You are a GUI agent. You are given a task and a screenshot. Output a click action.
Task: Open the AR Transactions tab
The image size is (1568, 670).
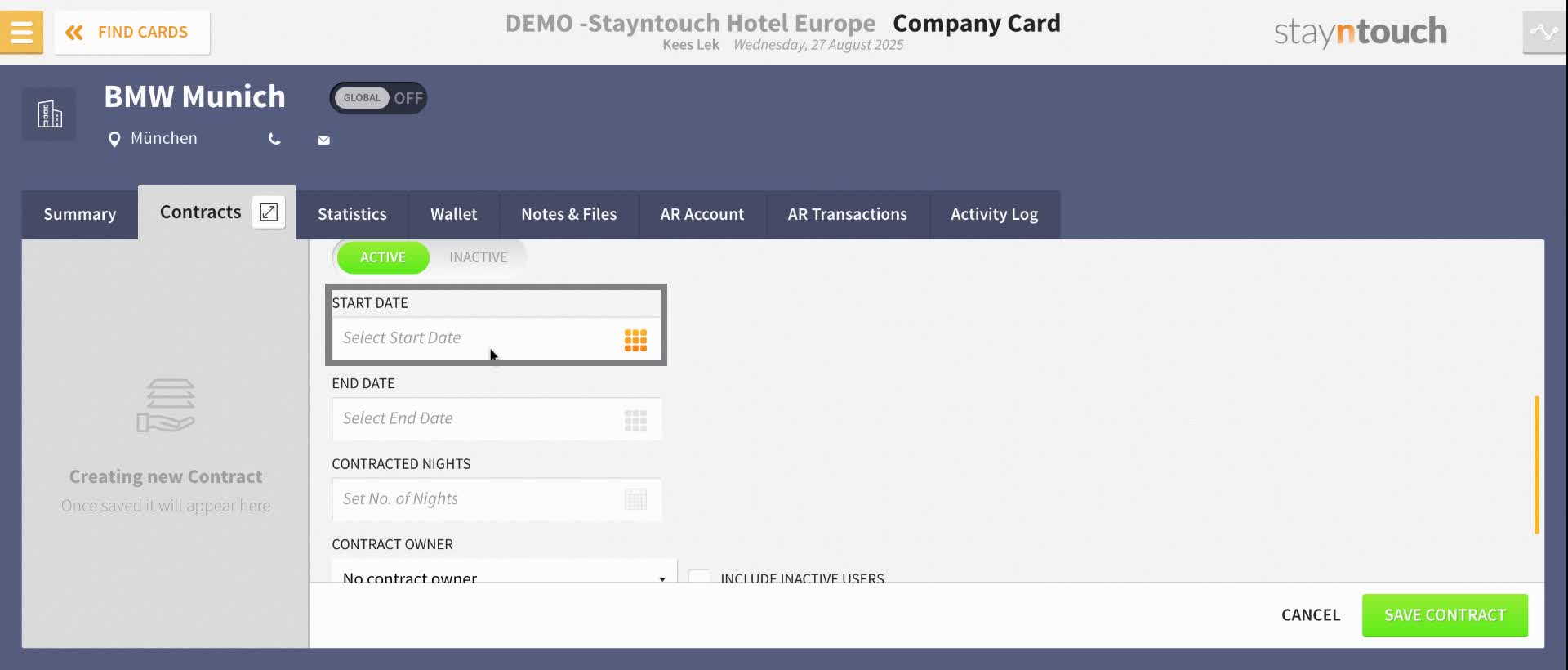point(848,214)
